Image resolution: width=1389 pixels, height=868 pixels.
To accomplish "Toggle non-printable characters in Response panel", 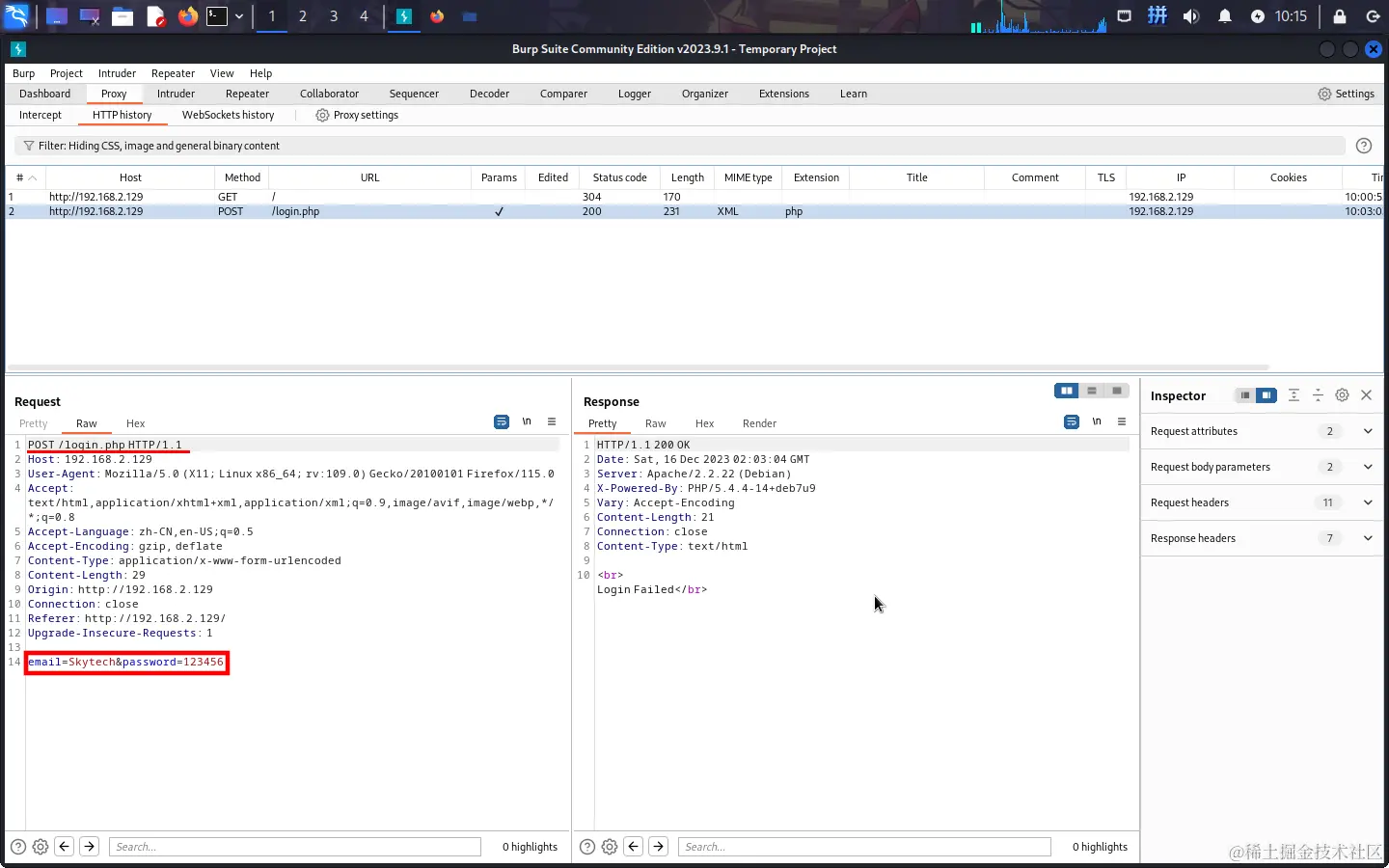I will click(x=1097, y=422).
